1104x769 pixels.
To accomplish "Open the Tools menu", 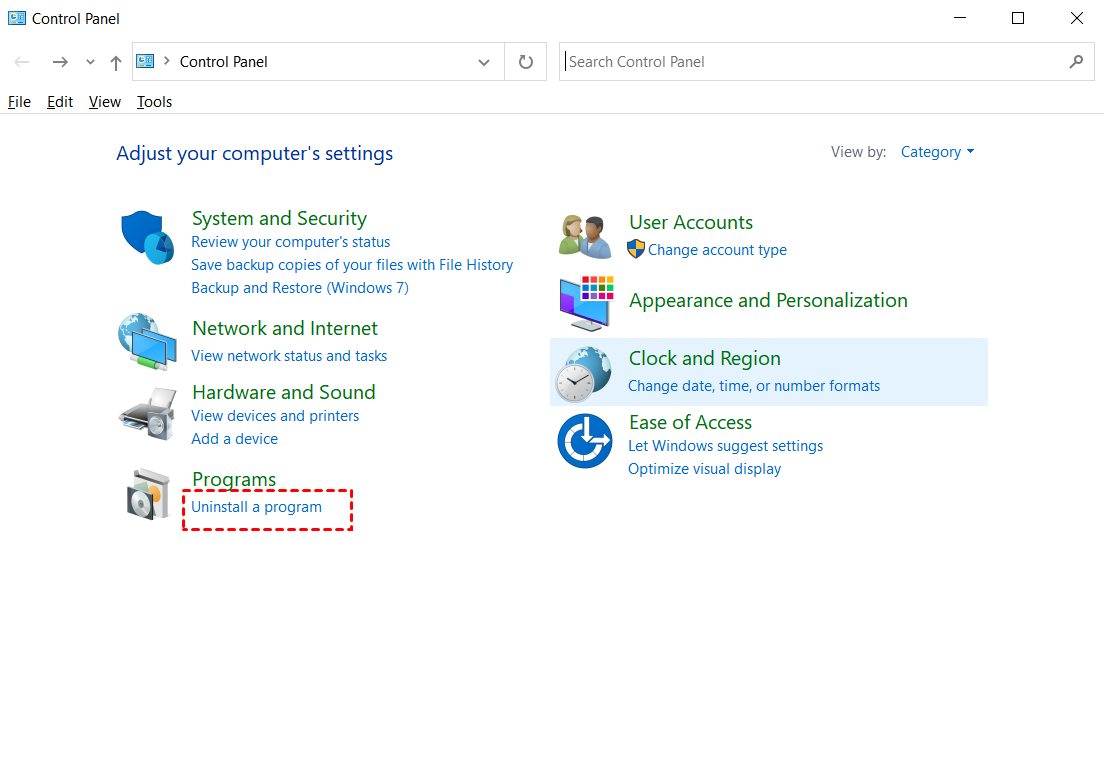I will pos(154,102).
